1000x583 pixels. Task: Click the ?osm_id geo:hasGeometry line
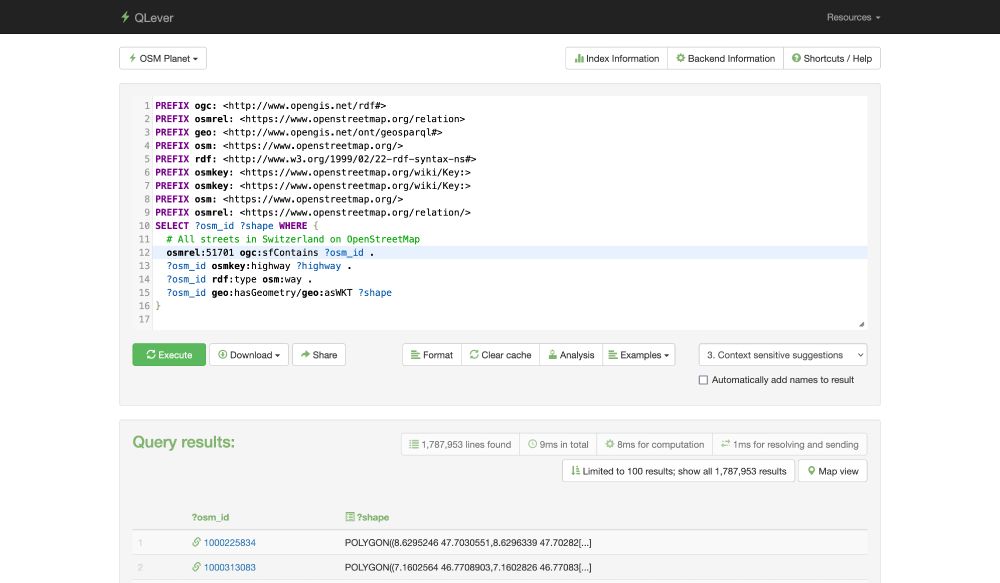(x=279, y=293)
